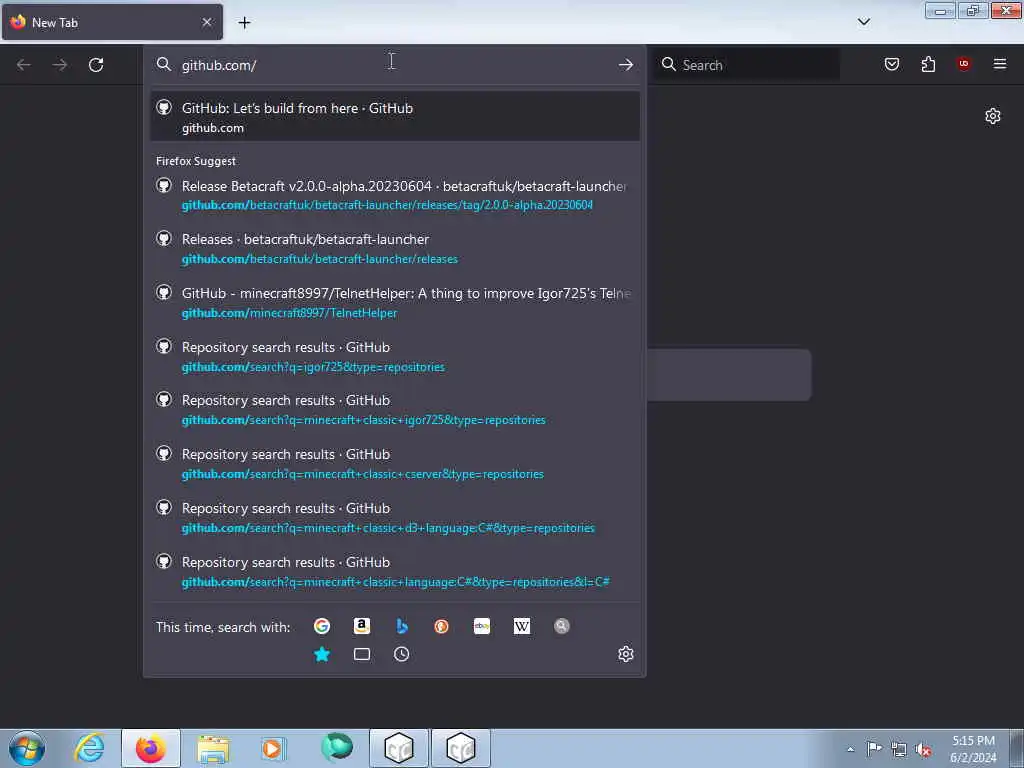Click the Windows Start orb
The image size is (1024, 768).
[27, 748]
